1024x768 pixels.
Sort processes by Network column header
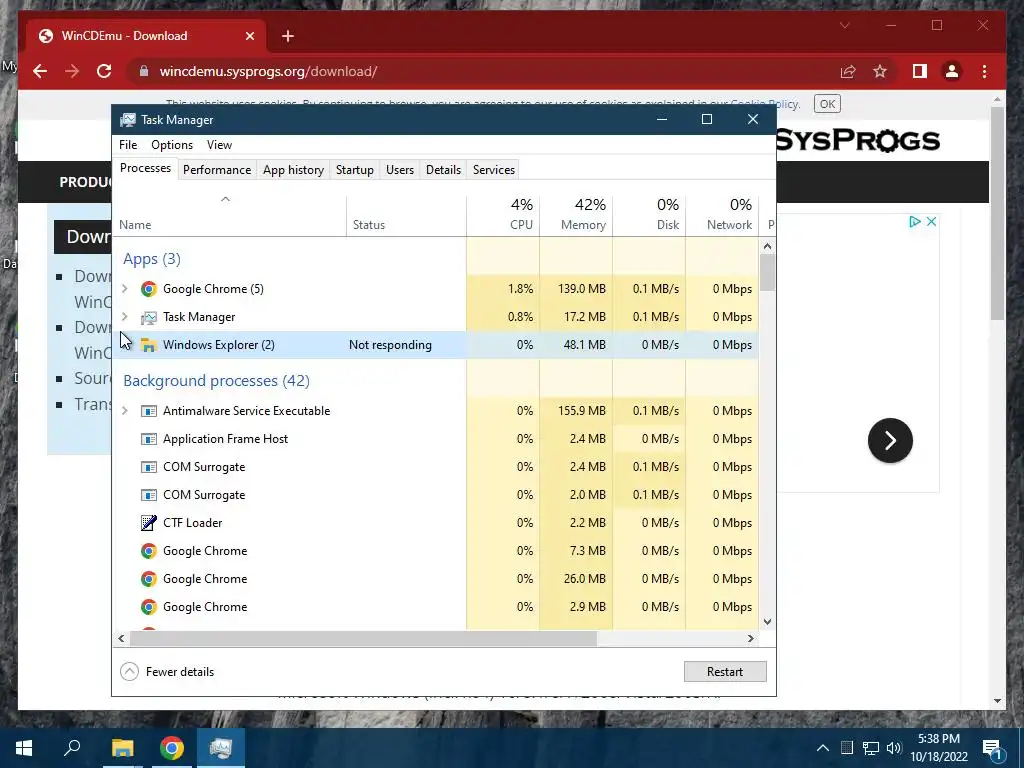tap(722, 215)
